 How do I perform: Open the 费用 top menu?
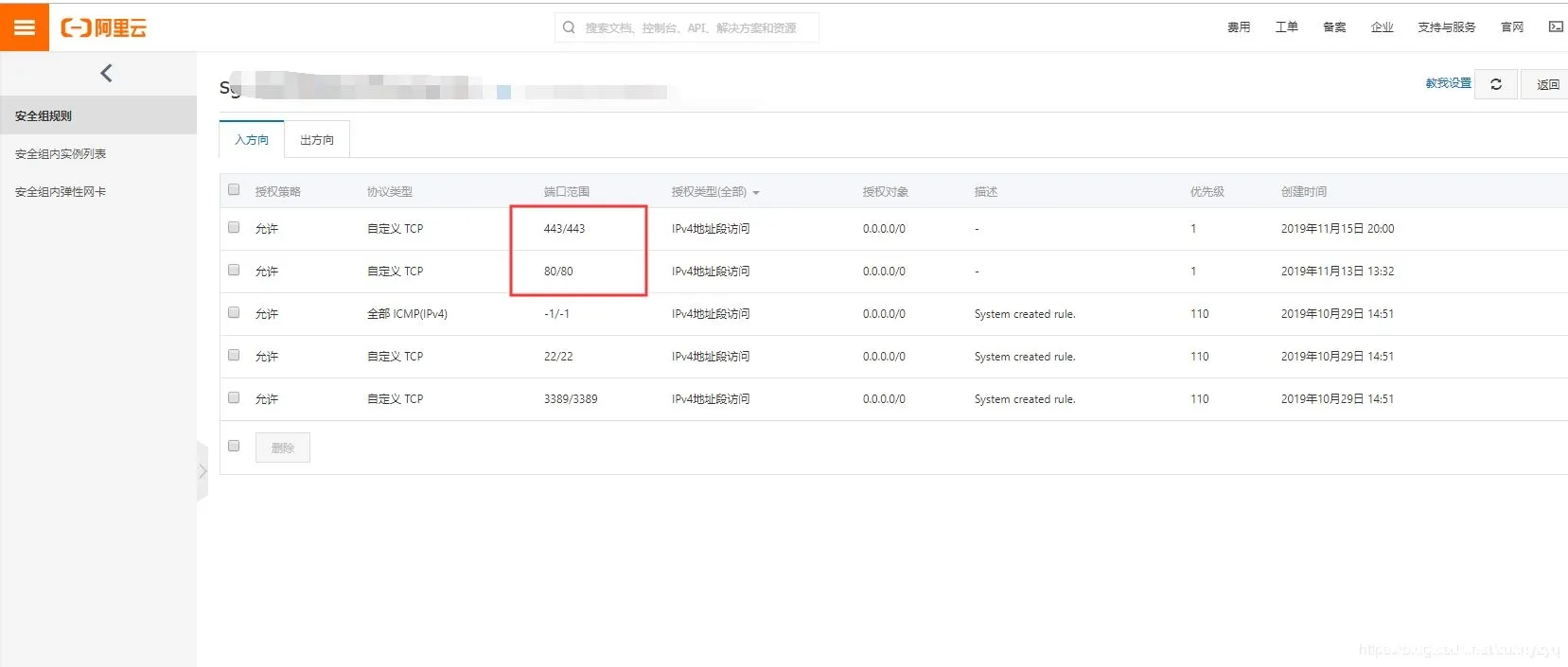1239,27
